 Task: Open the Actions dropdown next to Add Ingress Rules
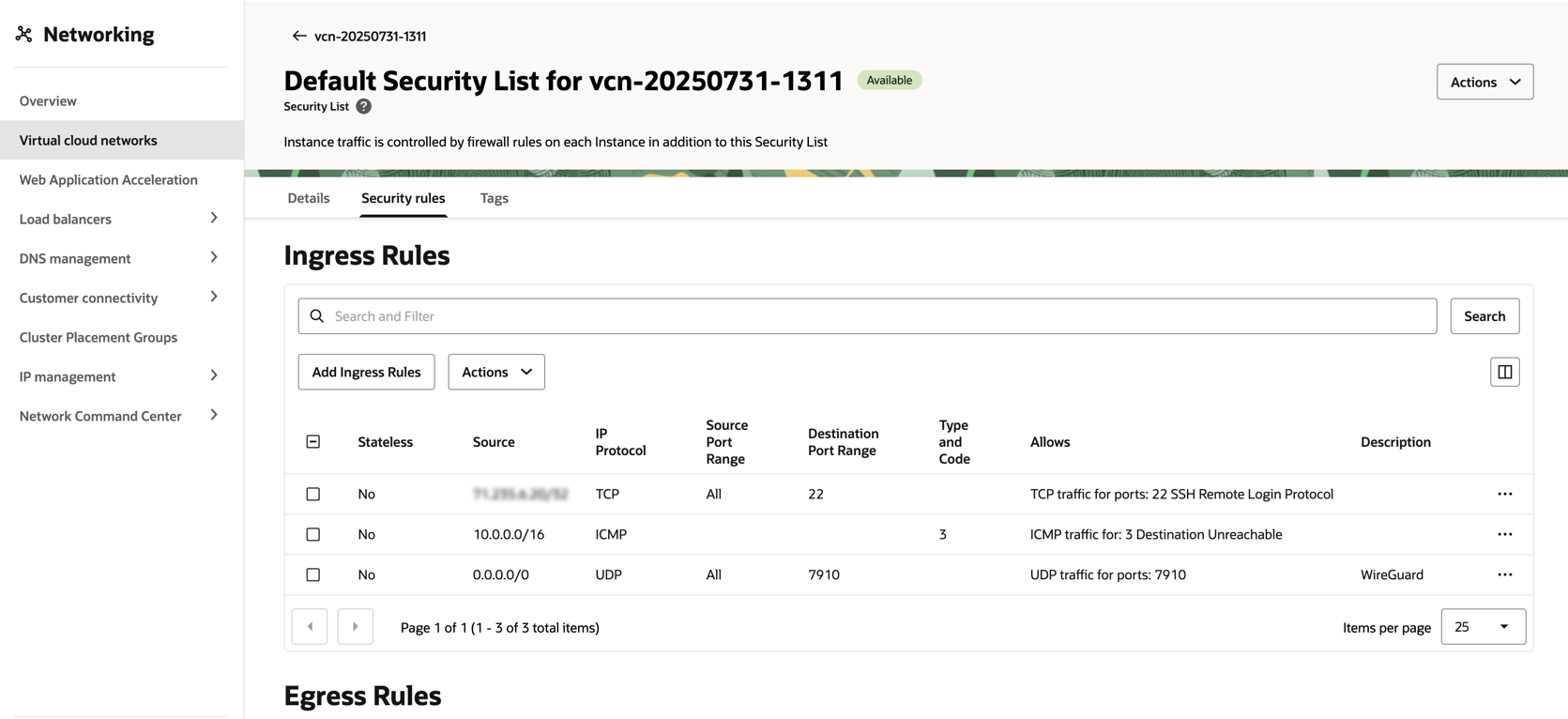click(496, 372)
